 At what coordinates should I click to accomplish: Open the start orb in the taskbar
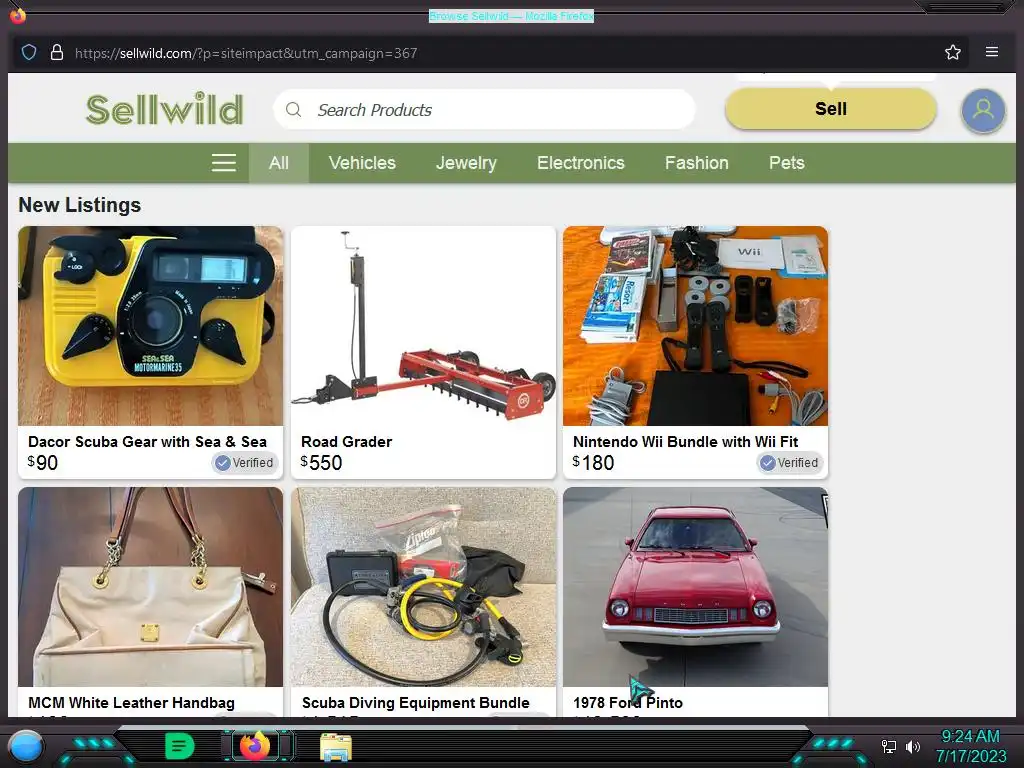[x=26, y=746]
